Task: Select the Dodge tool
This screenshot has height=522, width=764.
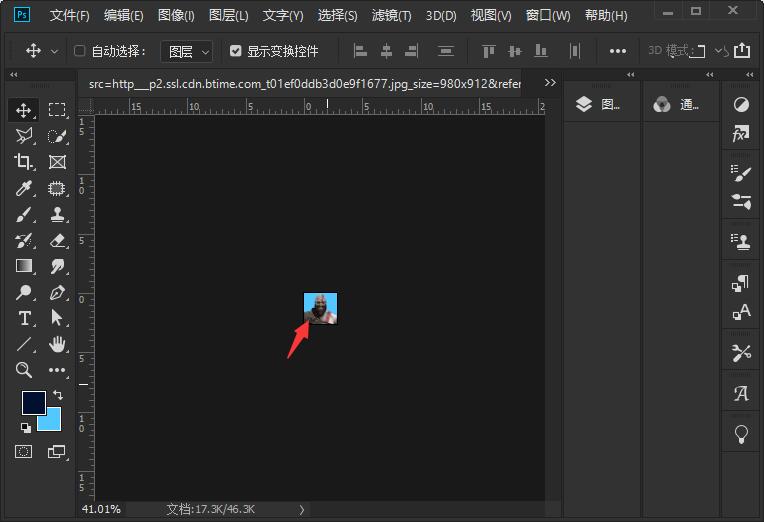Action: (23, 292)
